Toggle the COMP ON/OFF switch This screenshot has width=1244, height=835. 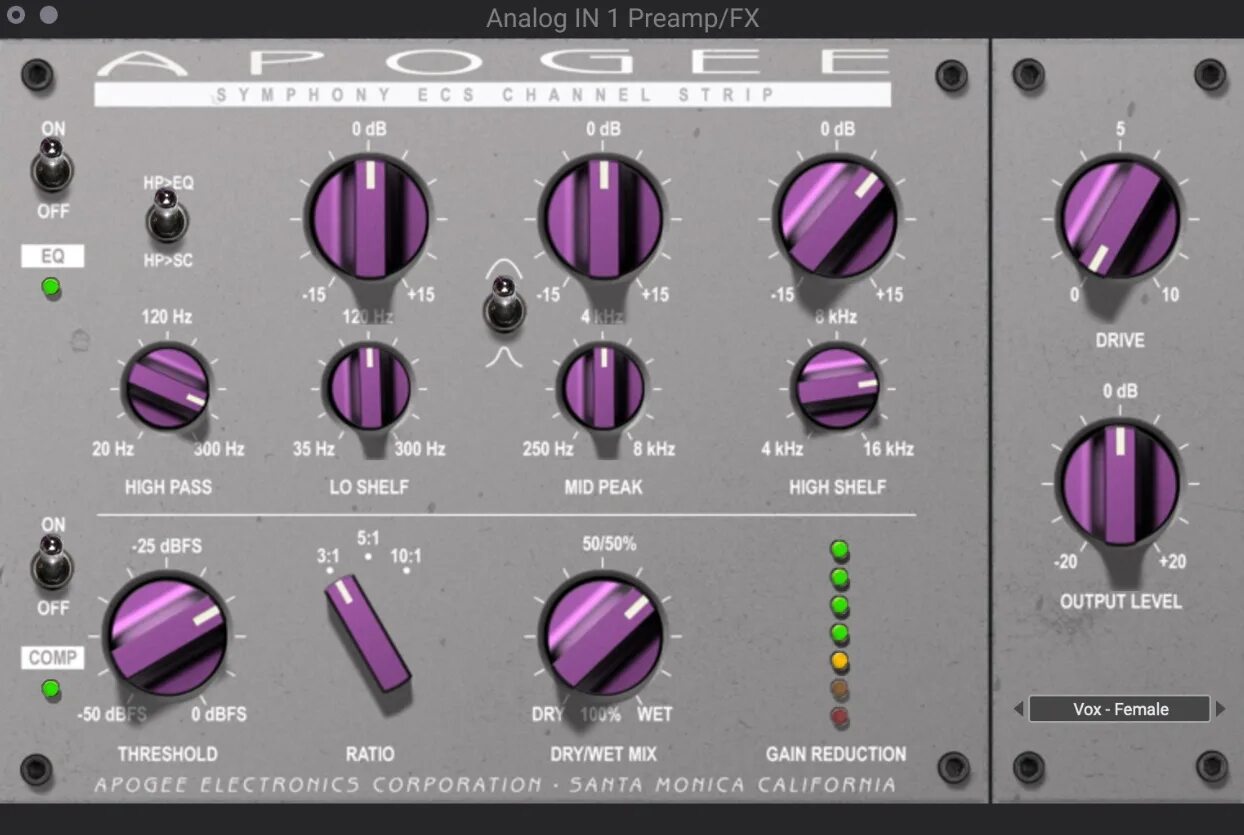(x=52, y=563)
